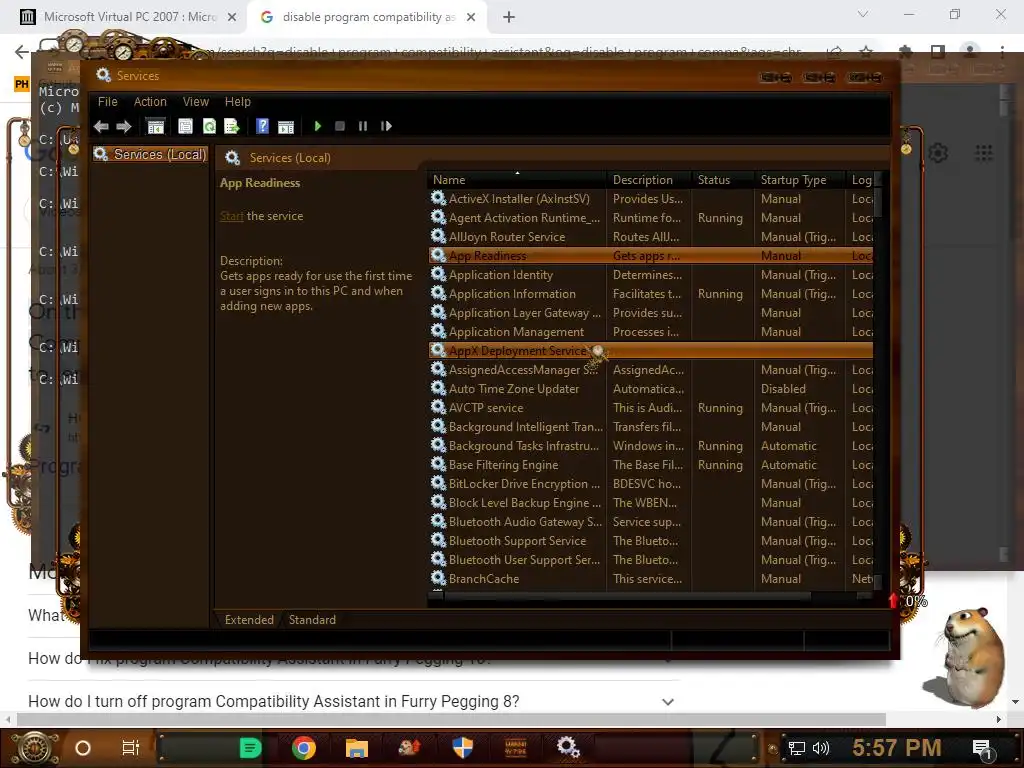Open the Help menu in Services

point(238,102)
